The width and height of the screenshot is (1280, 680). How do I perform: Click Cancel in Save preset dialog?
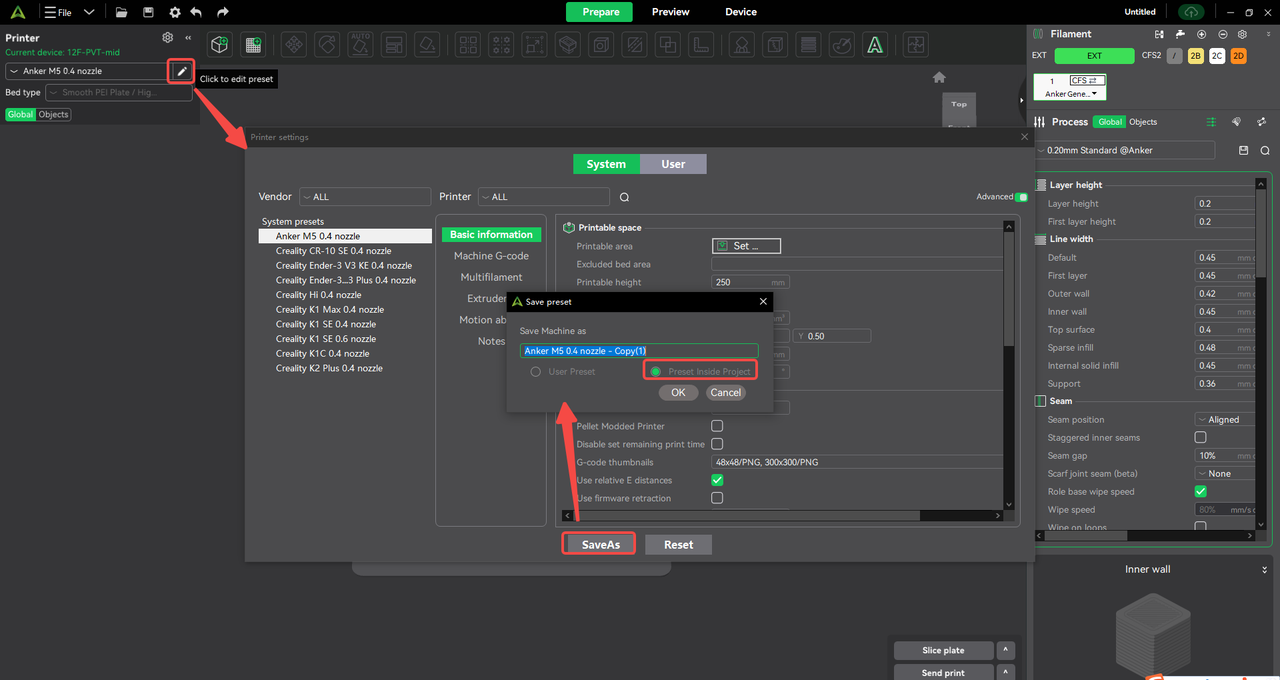(x=725, y=393)
